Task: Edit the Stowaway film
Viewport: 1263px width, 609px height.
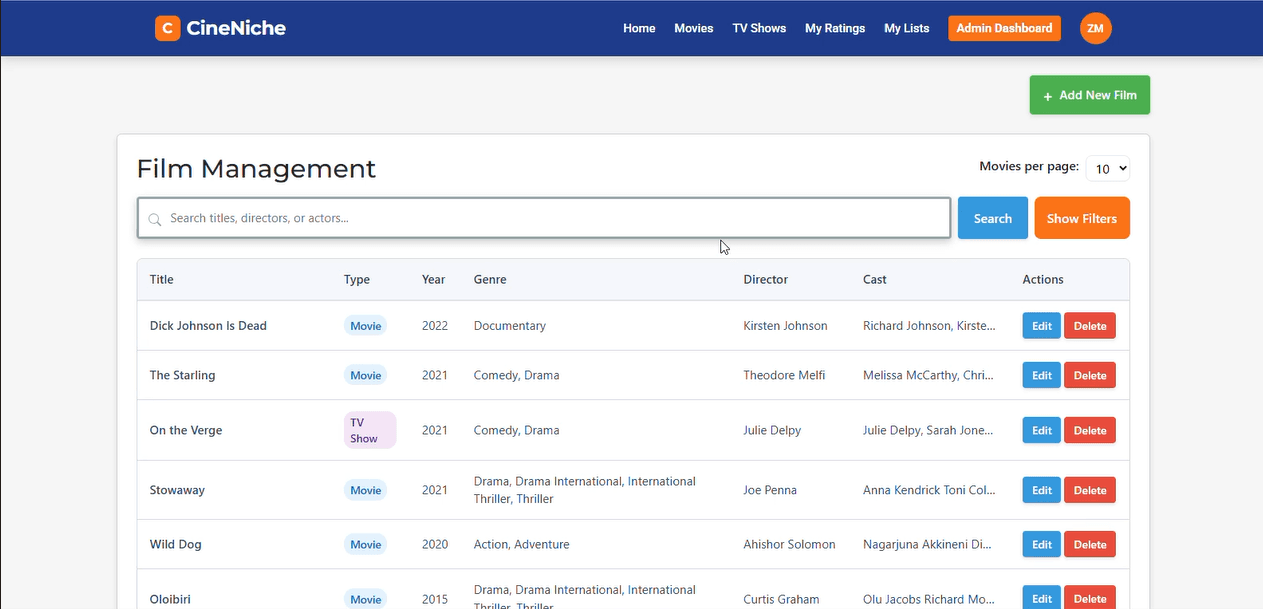Action: point(1041,491)
